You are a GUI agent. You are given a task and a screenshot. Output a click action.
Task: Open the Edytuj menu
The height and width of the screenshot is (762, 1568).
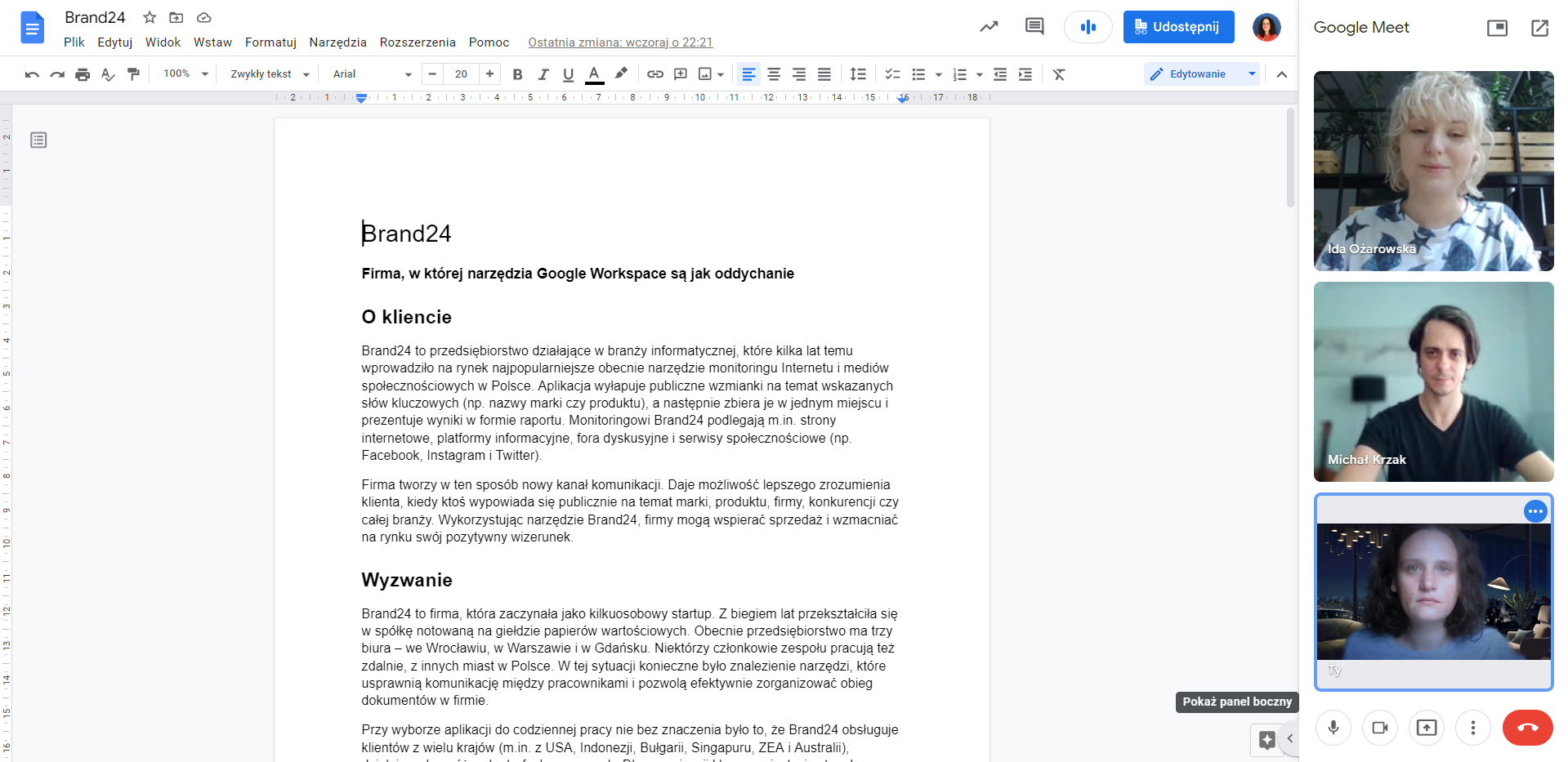(x=114, y=42)
